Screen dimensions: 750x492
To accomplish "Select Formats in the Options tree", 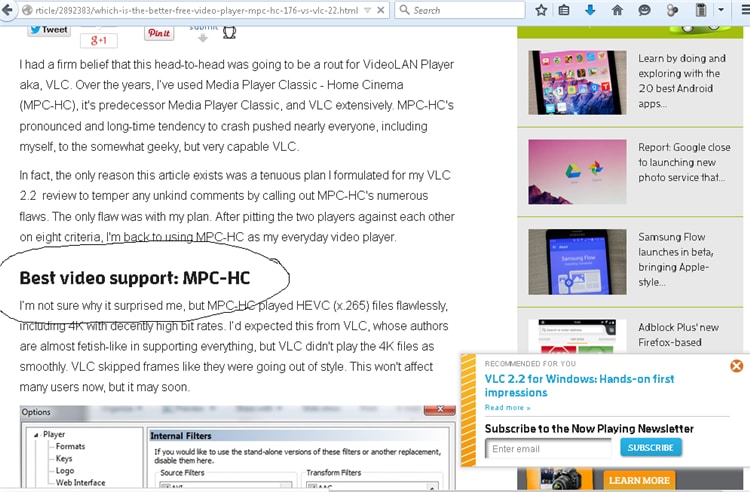I will (70, 446).
